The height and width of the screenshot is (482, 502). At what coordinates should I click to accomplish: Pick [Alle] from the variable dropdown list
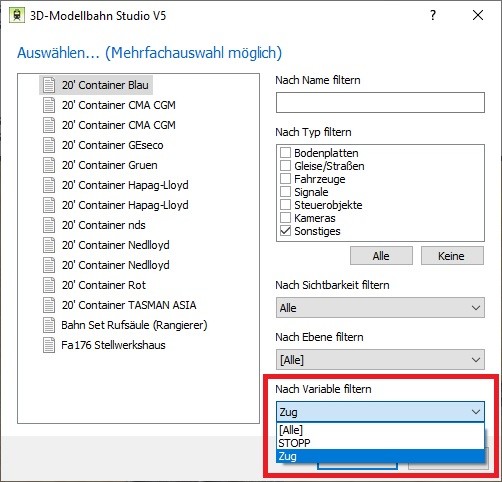tap(380, 430)
